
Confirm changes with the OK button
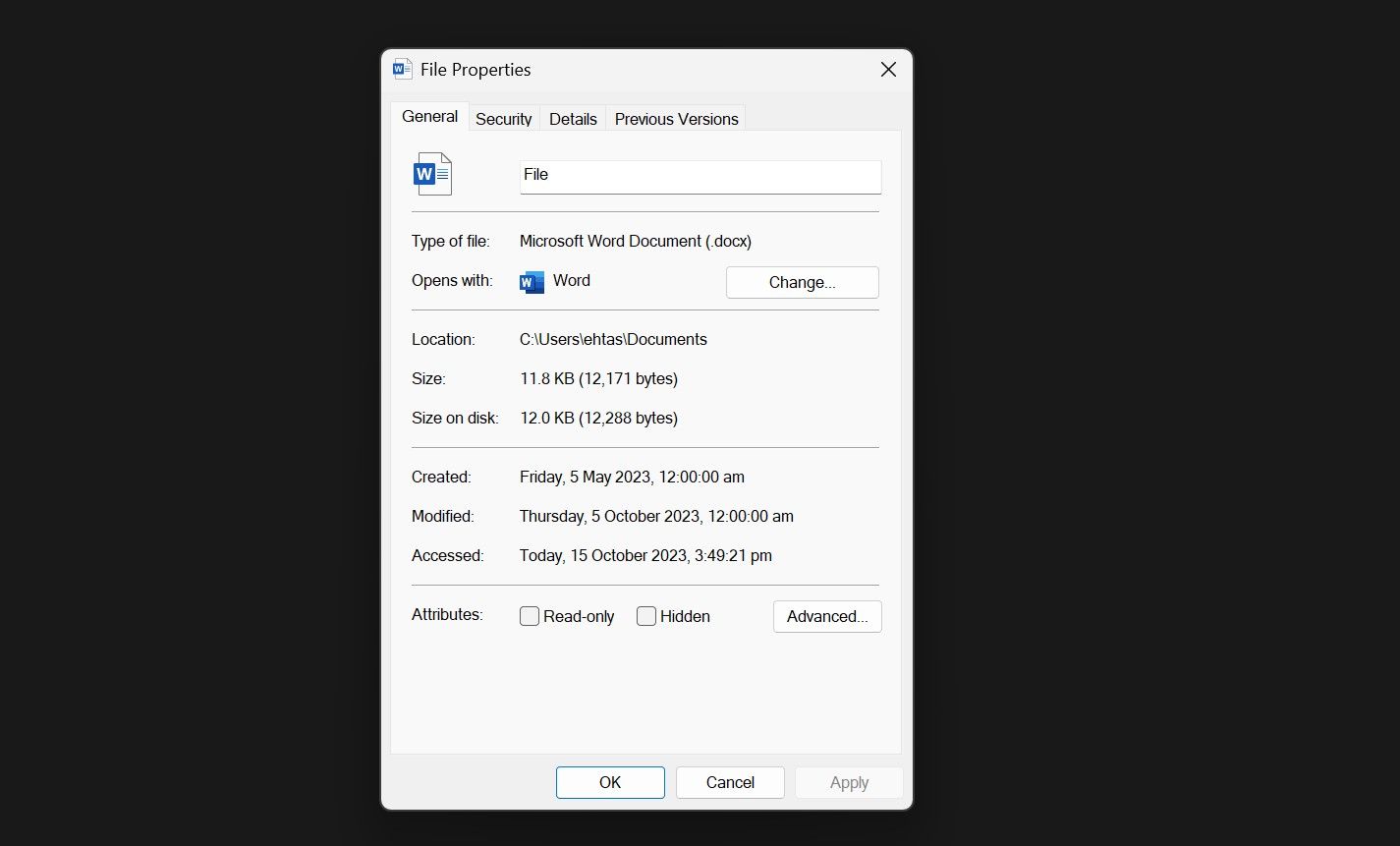tap(610, 782)
